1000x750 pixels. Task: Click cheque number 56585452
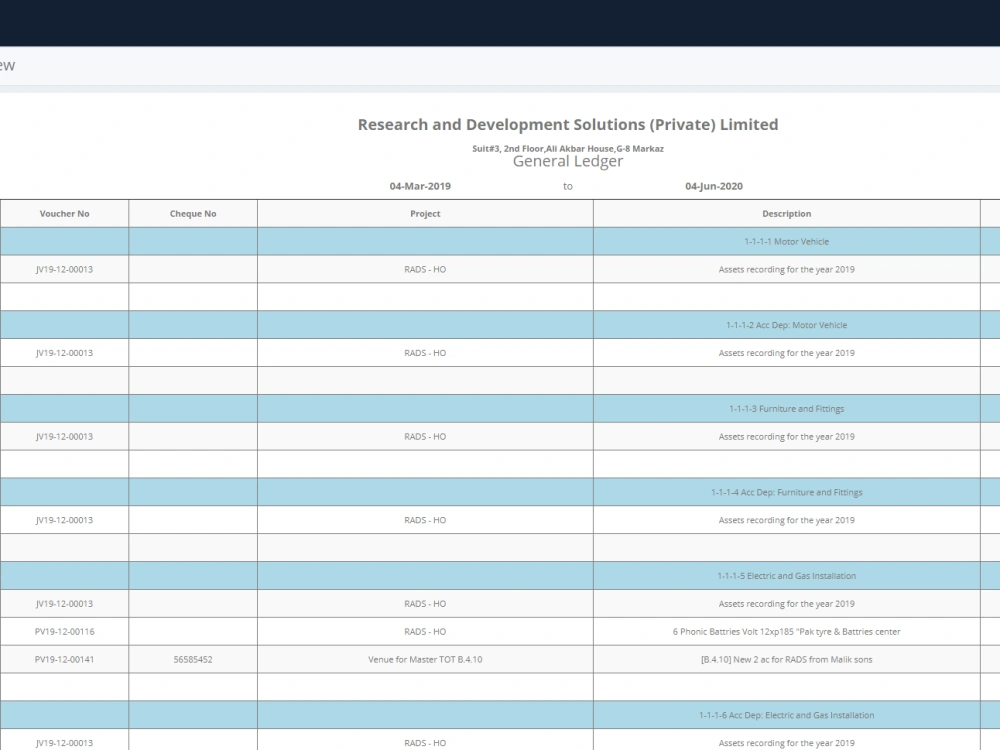pyautogui.click(x=193, y=659)
